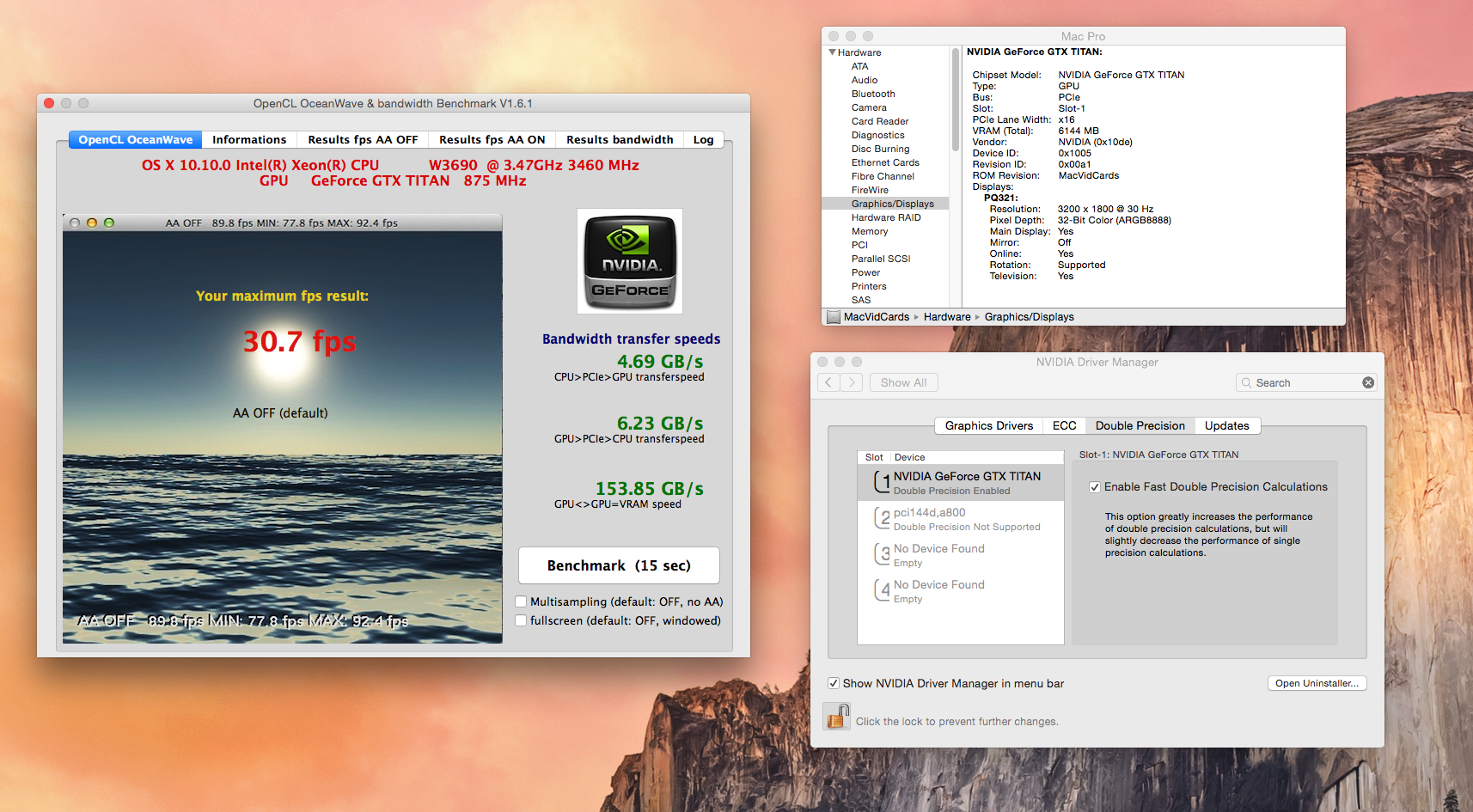The width and height of the screenshot is (1473, 812).
Task: Click the magnifier icon in Search field
Action: (1246, 383)
